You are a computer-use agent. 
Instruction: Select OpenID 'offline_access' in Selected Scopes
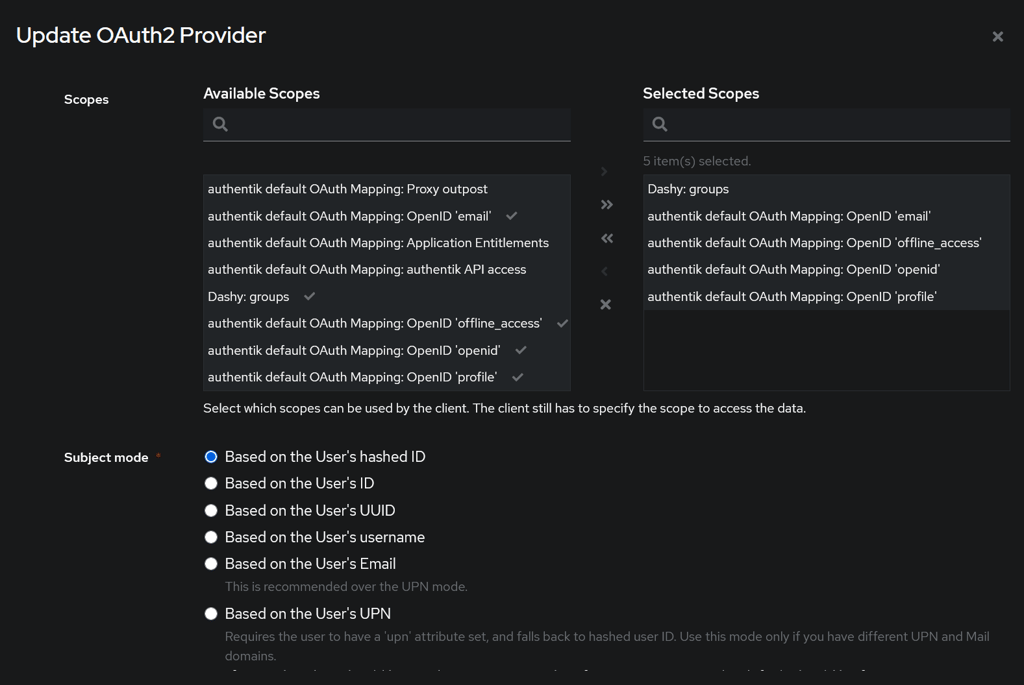826,242
